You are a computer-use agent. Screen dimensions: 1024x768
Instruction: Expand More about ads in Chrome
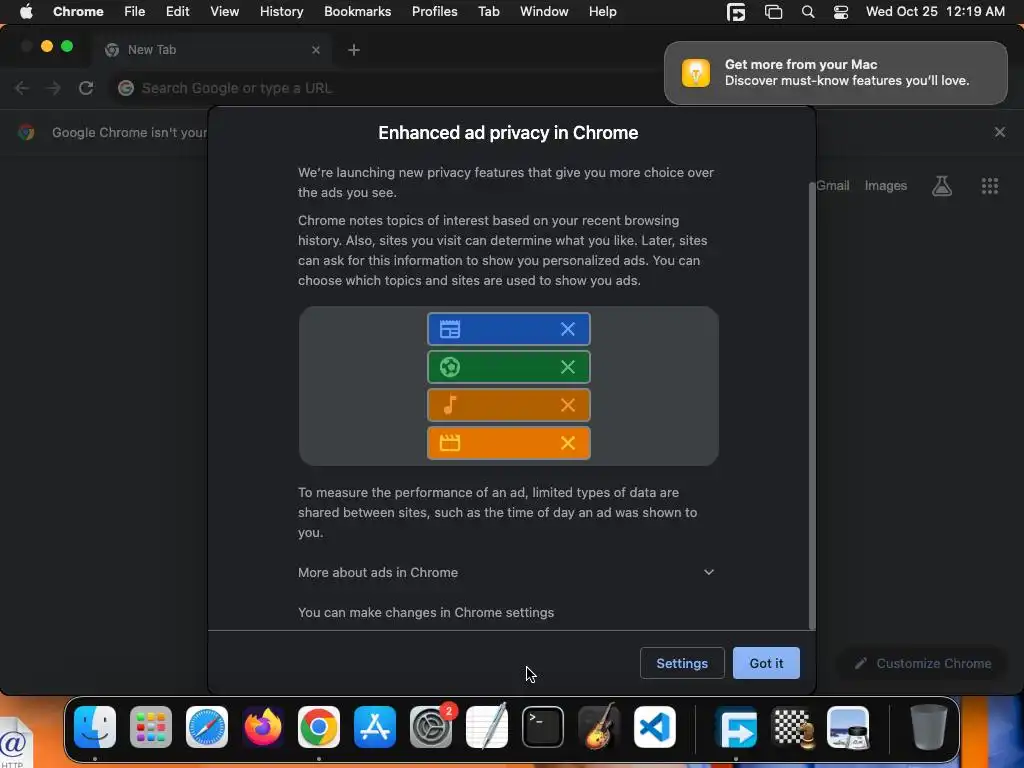click(506, 572)
